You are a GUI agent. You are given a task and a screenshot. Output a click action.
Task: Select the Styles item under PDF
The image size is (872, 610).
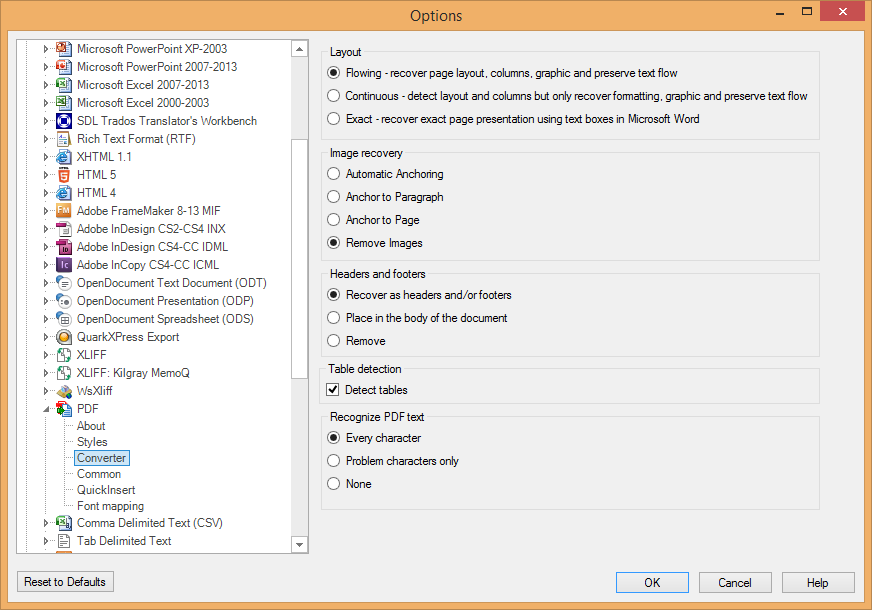[92, 442]
